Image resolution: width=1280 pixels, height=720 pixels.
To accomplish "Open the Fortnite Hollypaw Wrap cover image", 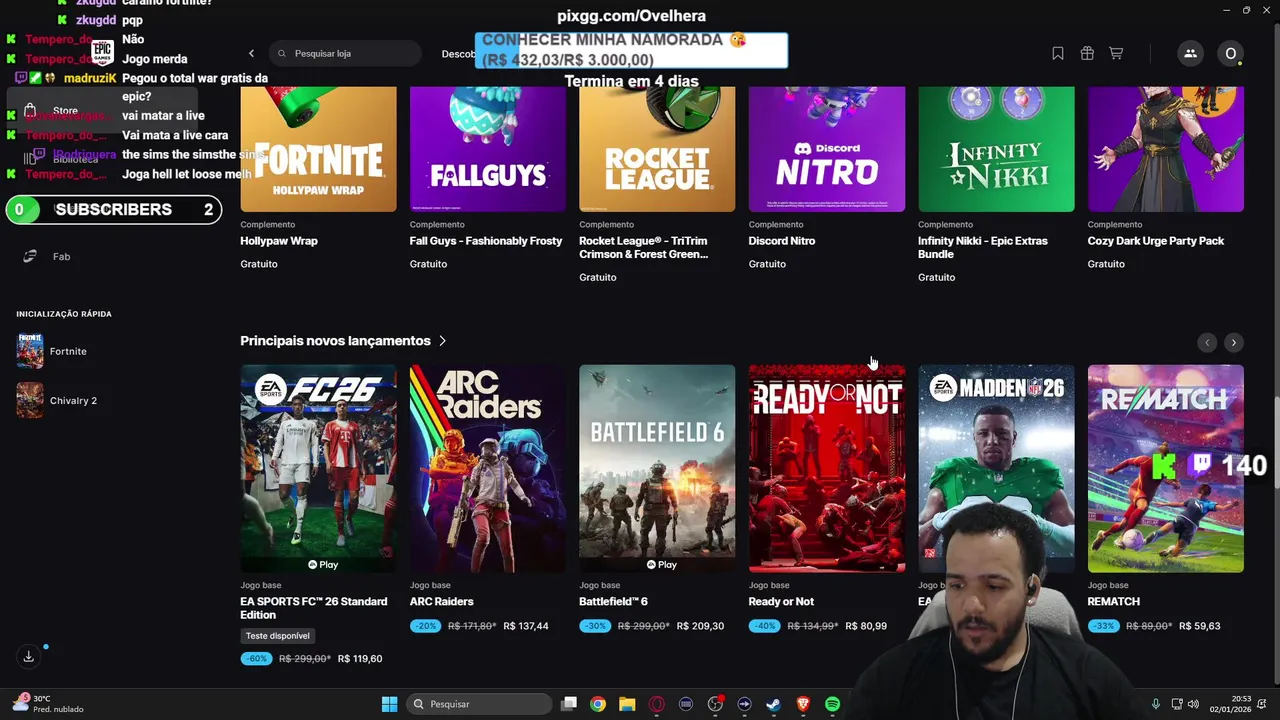I will [x=318, y=149].
